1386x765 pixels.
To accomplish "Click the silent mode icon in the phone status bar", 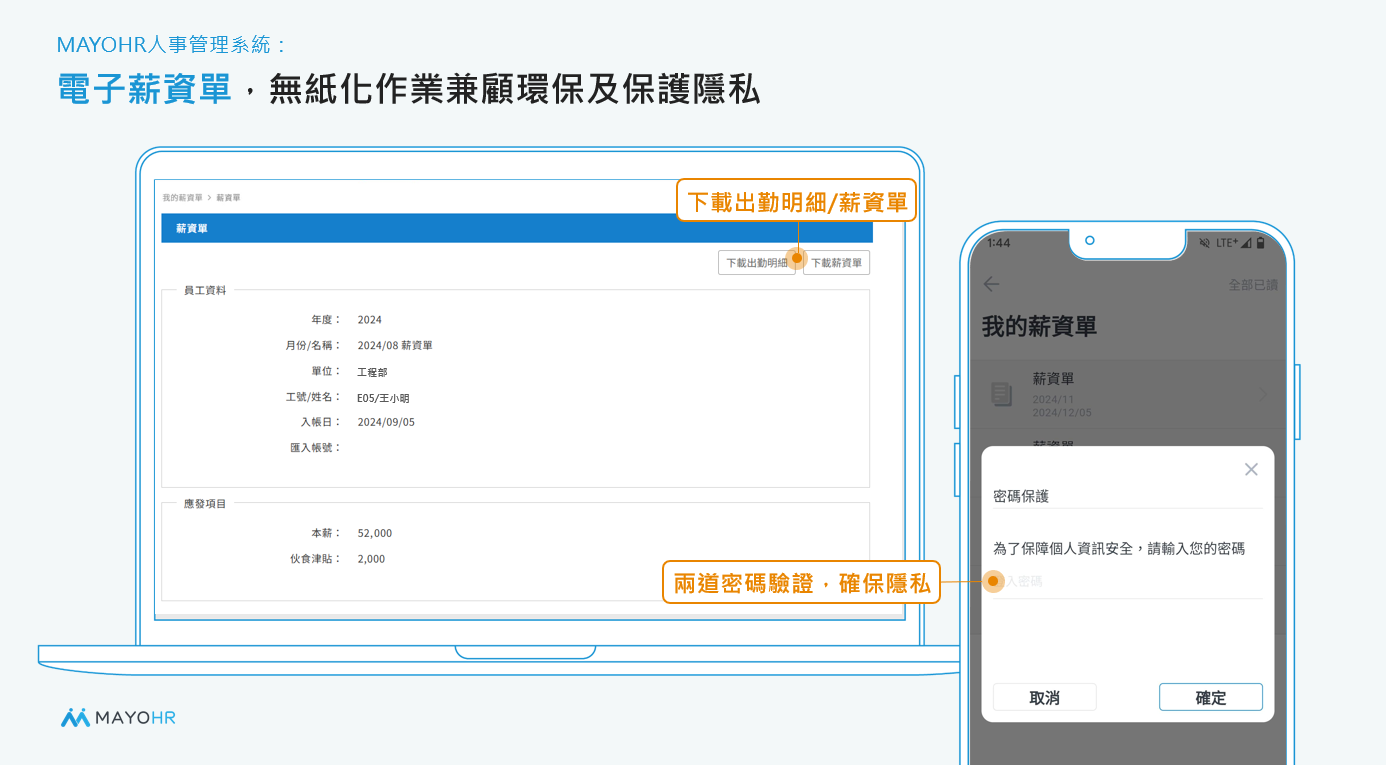I will [x=1204, y=242].
